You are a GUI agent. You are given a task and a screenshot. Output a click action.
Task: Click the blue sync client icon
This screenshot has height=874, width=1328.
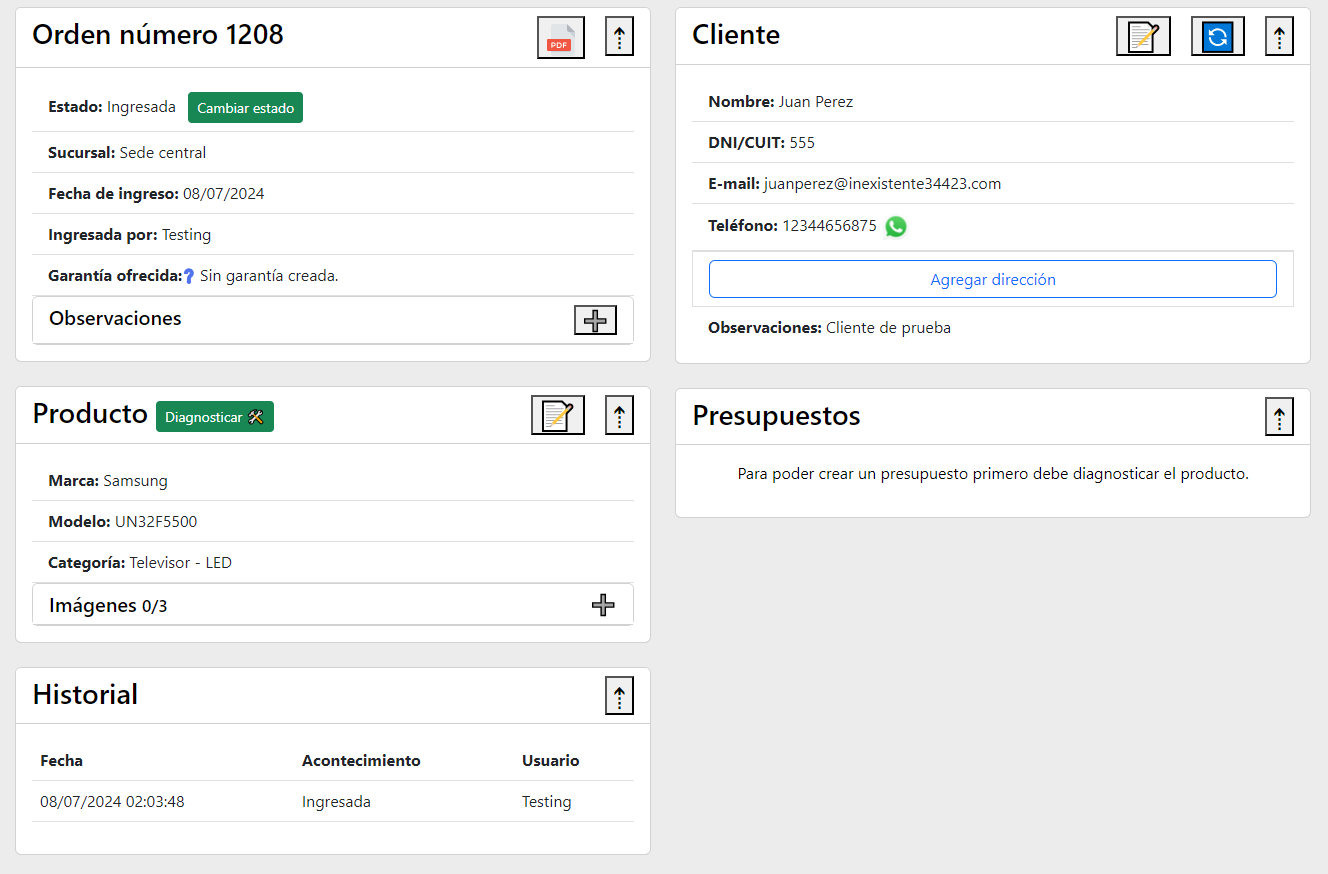click(x=1217, y=35)
